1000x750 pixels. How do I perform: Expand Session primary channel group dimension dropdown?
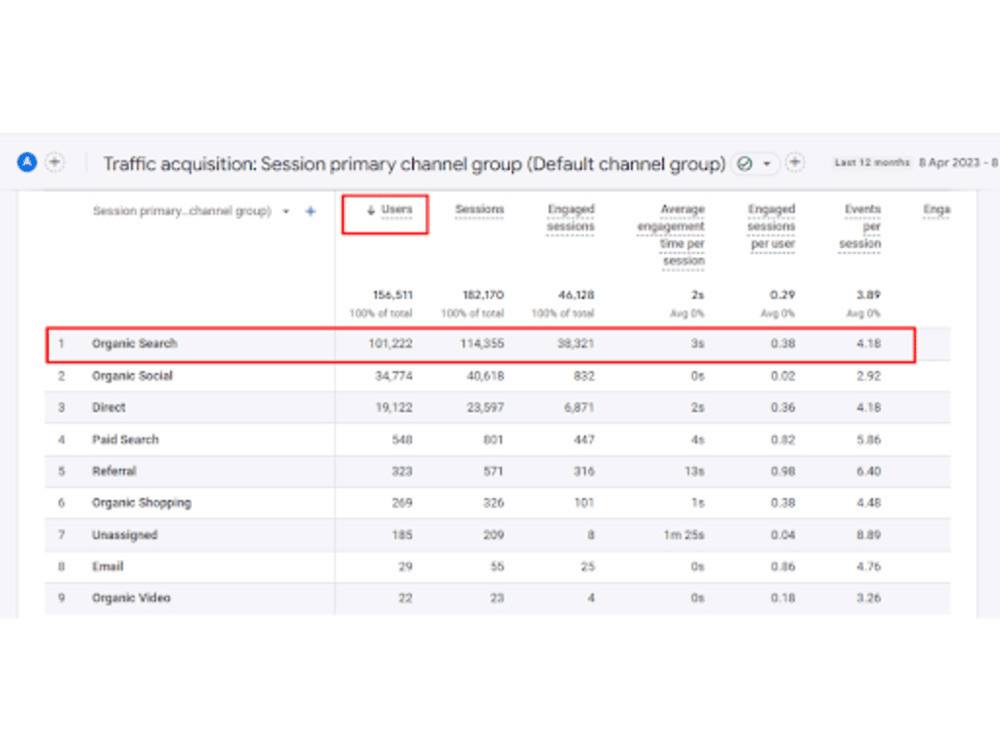(286, 211)
